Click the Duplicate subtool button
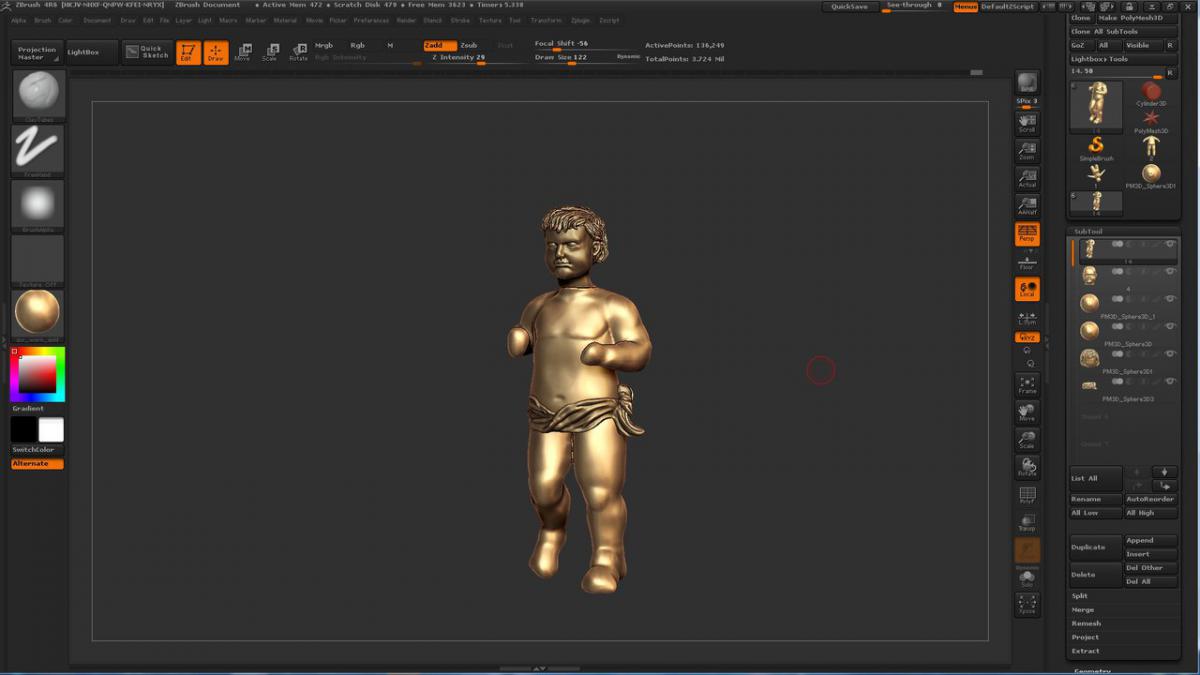The image size is (1200, 675). tap(1095, 547)
